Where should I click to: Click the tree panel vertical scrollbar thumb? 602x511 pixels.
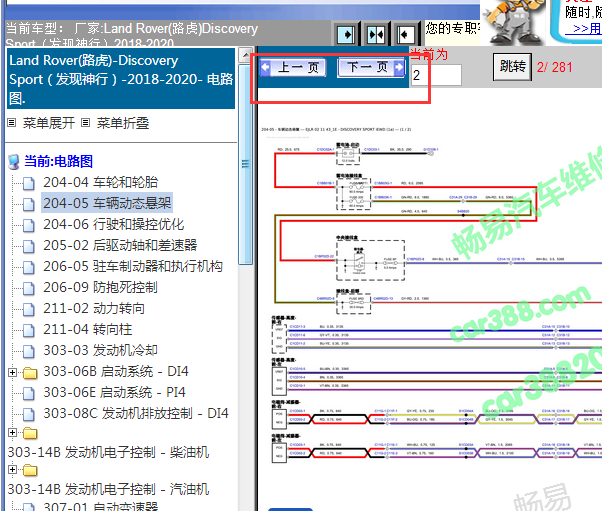[246, 164]
